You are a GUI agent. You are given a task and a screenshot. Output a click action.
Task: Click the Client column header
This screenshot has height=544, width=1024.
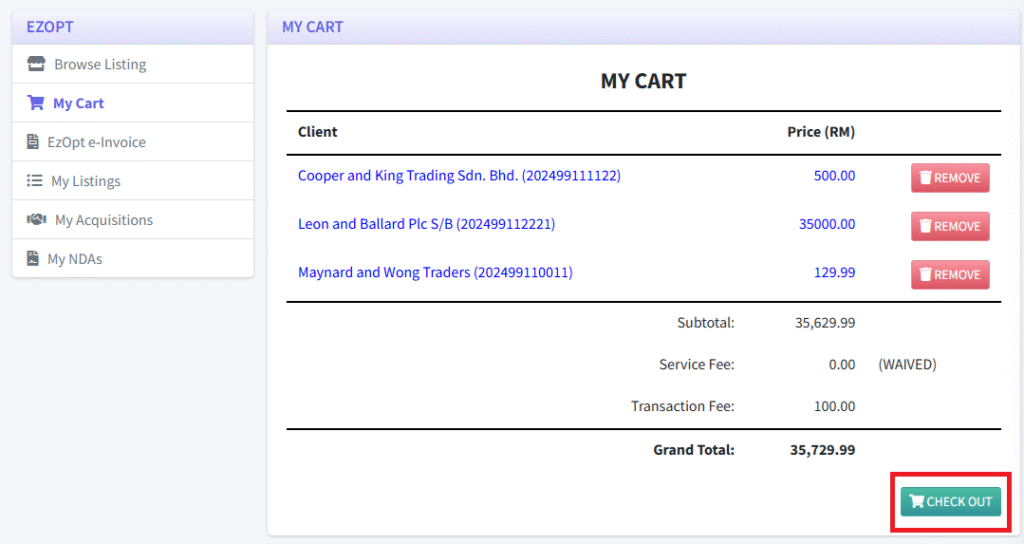pos(317,132)
